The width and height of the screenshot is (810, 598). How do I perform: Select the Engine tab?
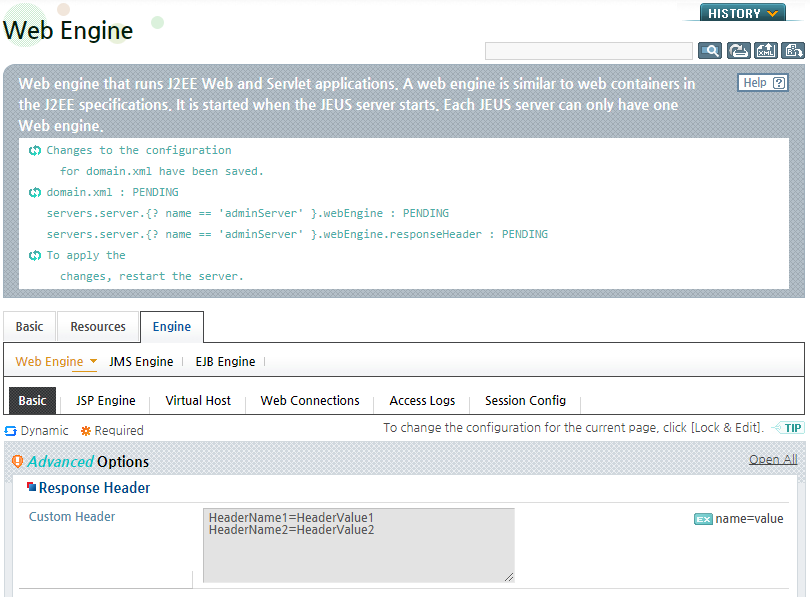pos(172,326)
